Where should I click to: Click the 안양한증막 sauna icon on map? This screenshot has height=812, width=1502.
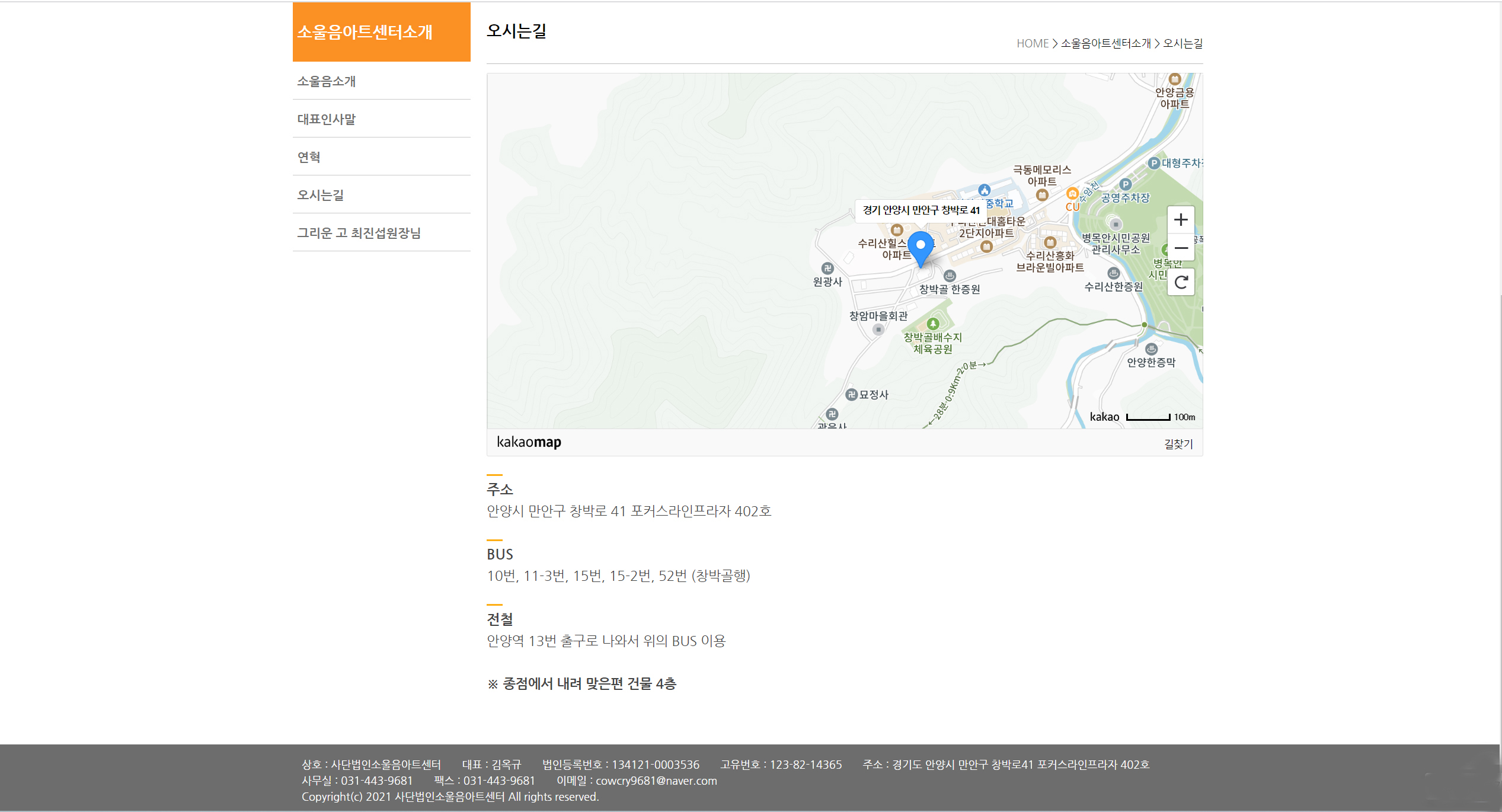tap(1151, 349)
